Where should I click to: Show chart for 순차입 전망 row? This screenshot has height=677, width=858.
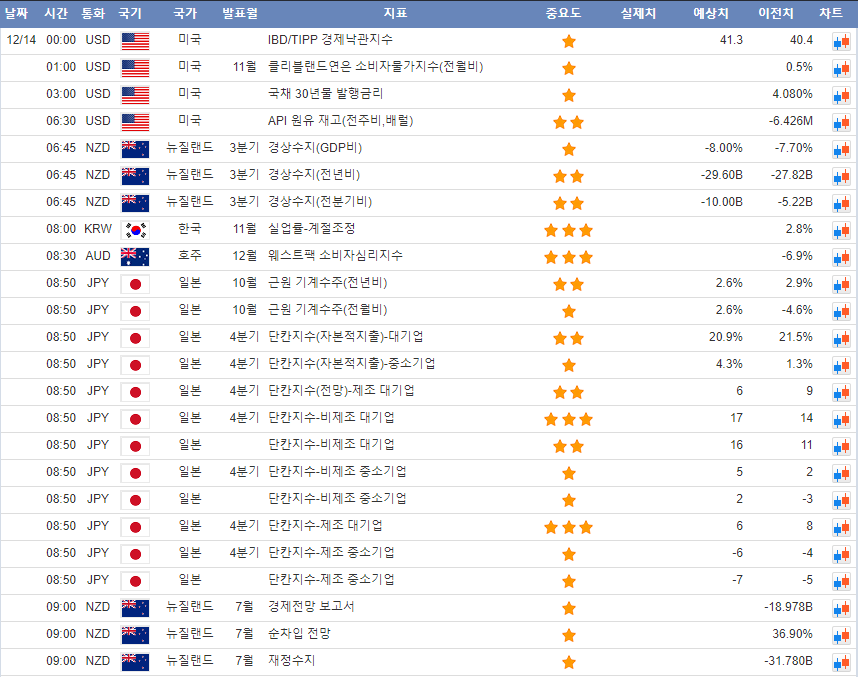(839, 635)
